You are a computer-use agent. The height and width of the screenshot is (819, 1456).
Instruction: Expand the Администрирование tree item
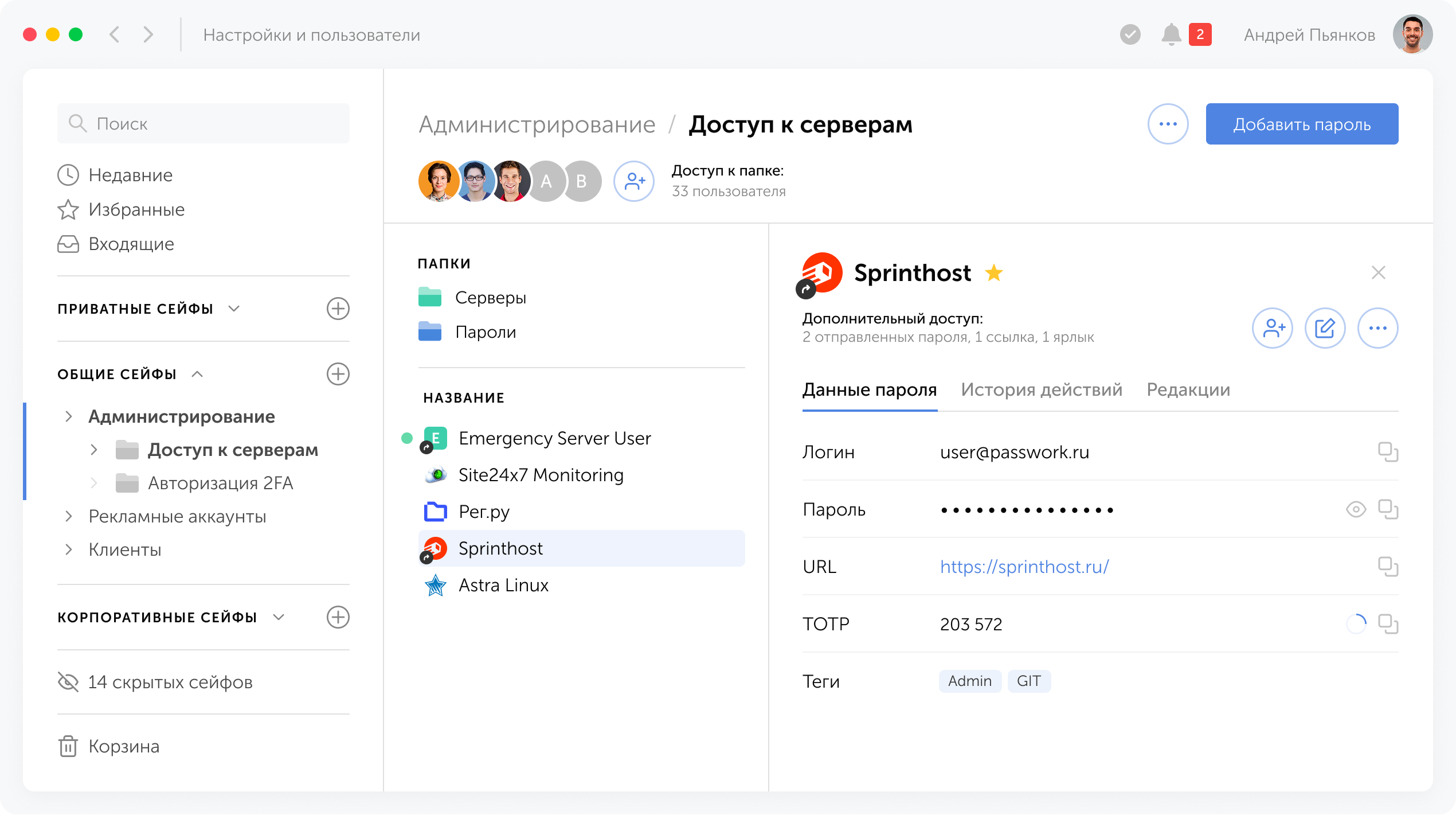pyautogui.click(x=68, y=416)
